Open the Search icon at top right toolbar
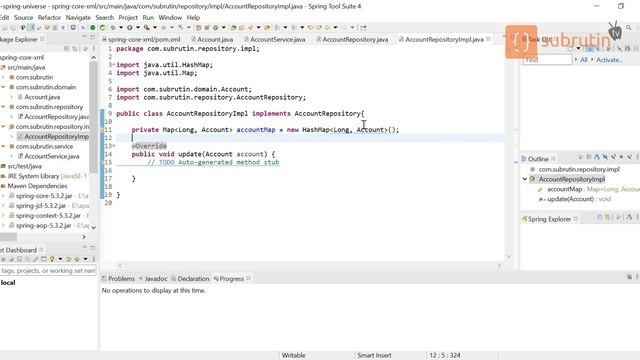 point(629,27)
